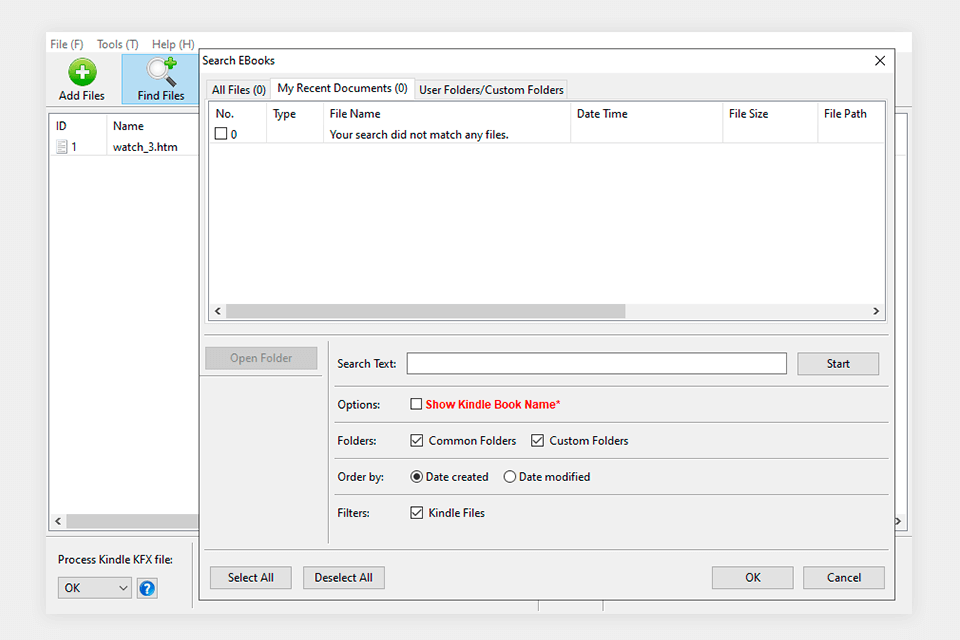This screenshot has height=640, width=960.
Task: Disable the Kindle Files filter
Action: (x=417, y=513)
